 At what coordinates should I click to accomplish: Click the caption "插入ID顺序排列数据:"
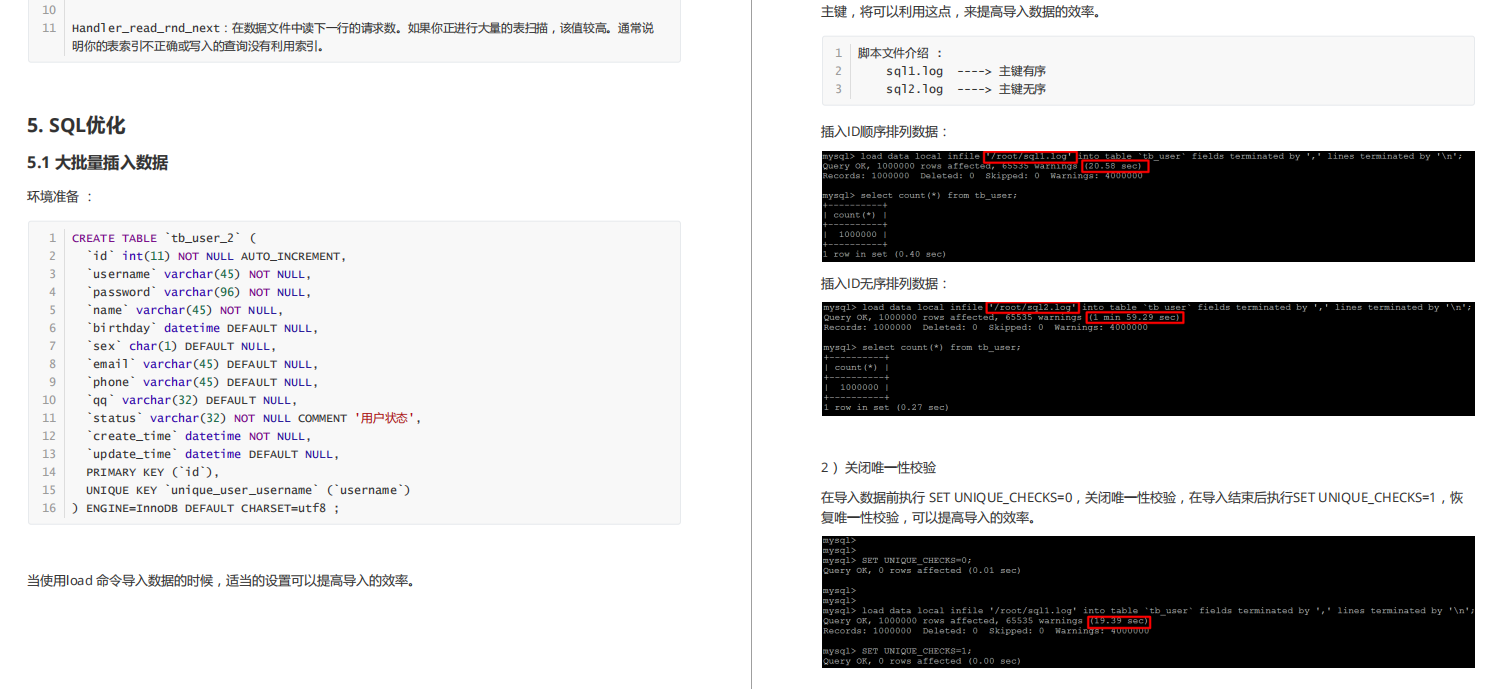click(x=885, y=132)
